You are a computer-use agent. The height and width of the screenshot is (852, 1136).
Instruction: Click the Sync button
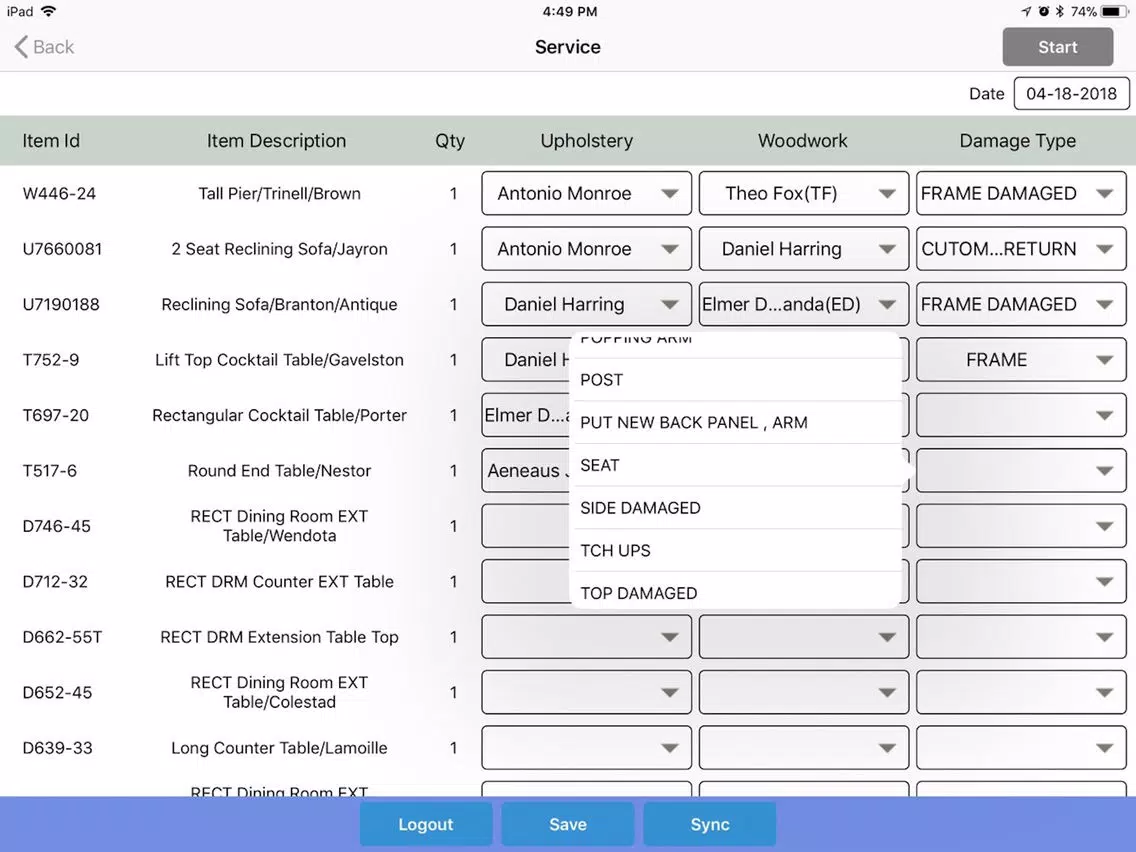point(710,824)
